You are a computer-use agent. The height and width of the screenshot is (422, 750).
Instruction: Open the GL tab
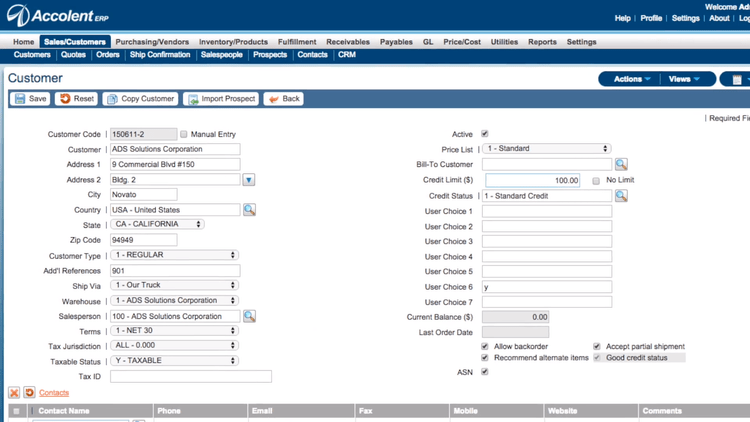pos(428,42)
